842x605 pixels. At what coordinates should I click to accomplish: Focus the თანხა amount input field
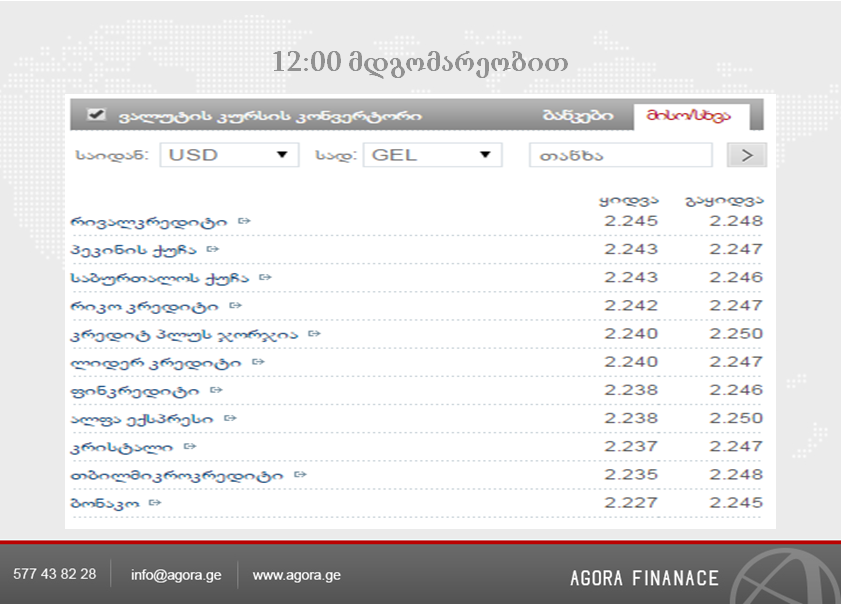pos(621,155)
